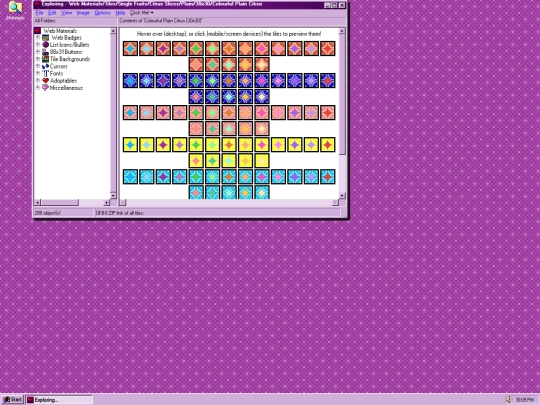Click the scroll right arrow under folder tree

coord(106,202)
